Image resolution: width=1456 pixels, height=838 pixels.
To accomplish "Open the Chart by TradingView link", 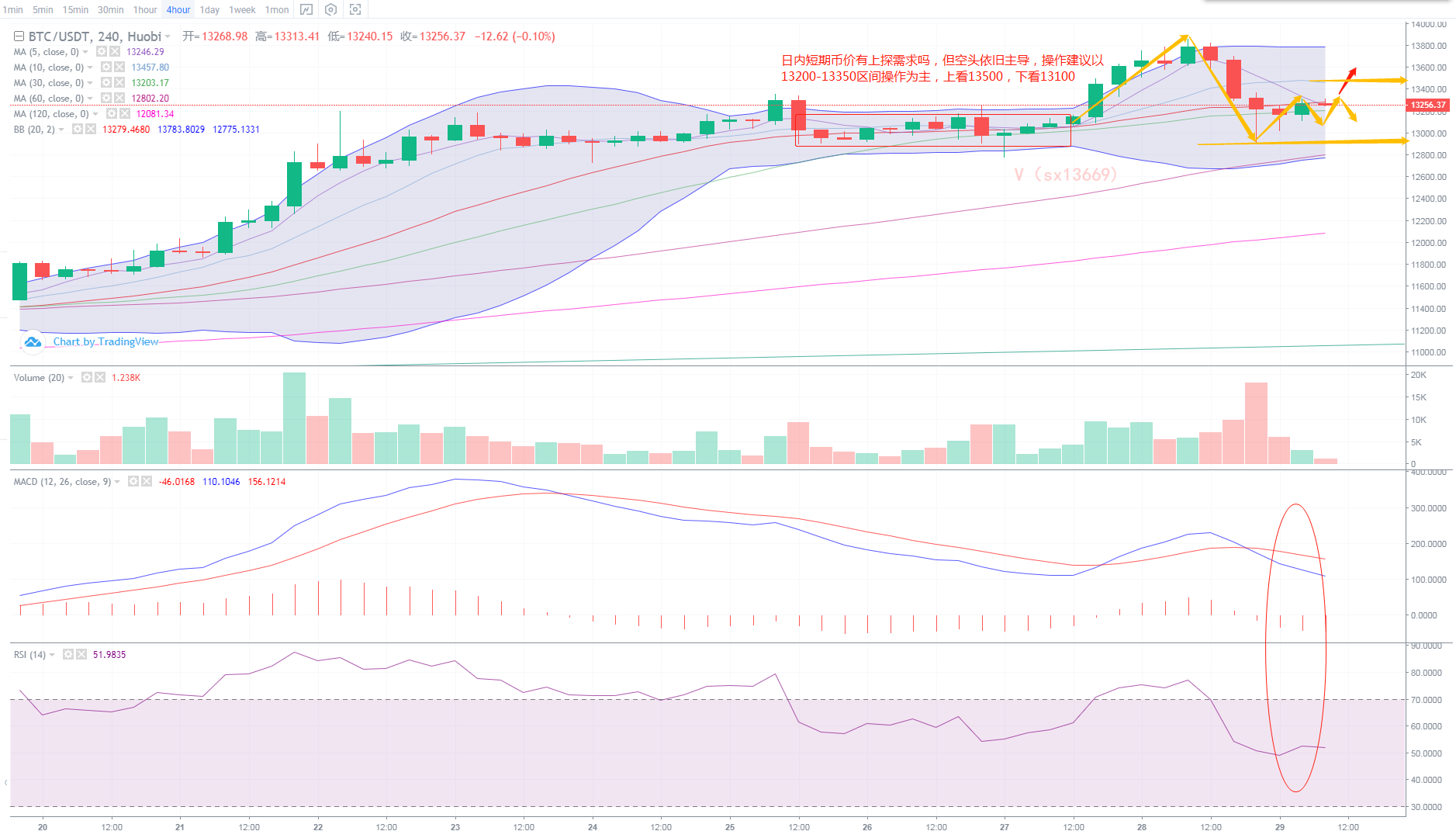I will [x=105, y=342].
